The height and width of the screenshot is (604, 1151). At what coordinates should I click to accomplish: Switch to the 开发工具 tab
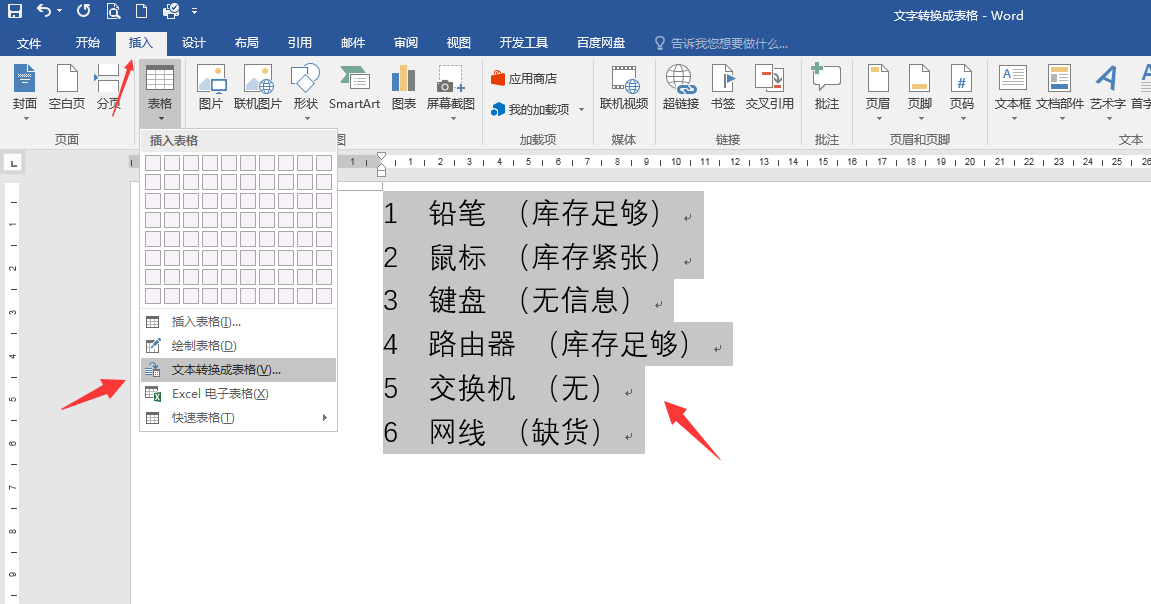(524, 43)
